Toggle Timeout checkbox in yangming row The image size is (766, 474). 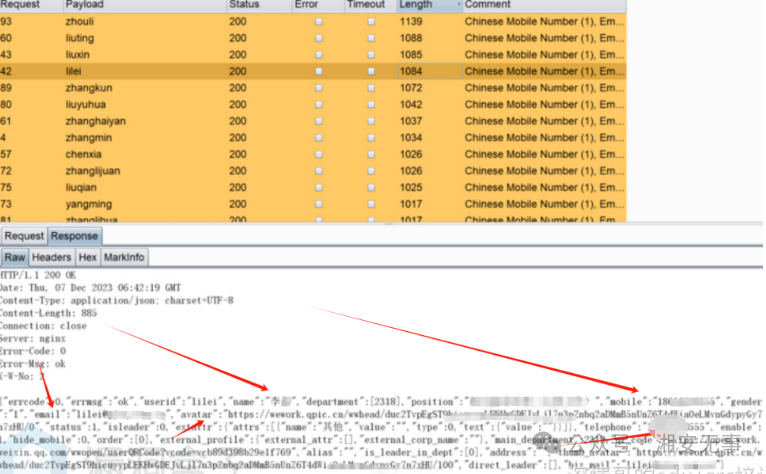coord(371,204)
